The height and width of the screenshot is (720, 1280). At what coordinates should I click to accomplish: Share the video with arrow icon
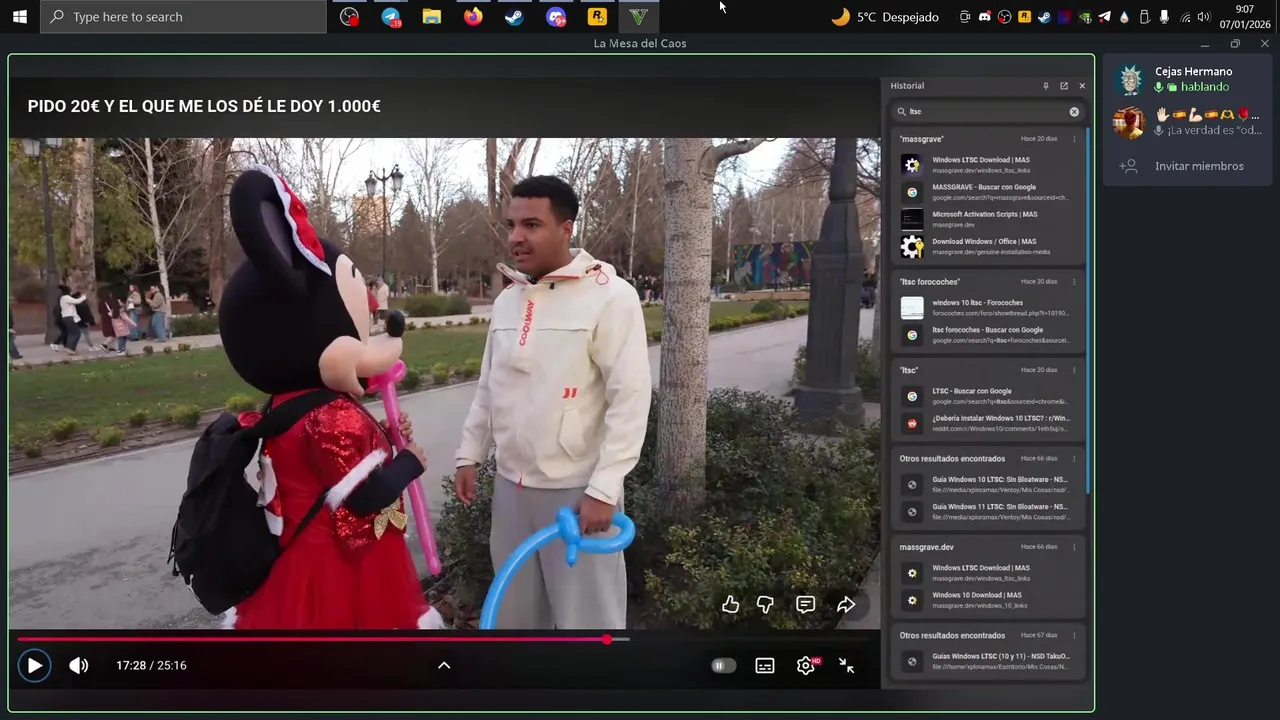point(846,604)
